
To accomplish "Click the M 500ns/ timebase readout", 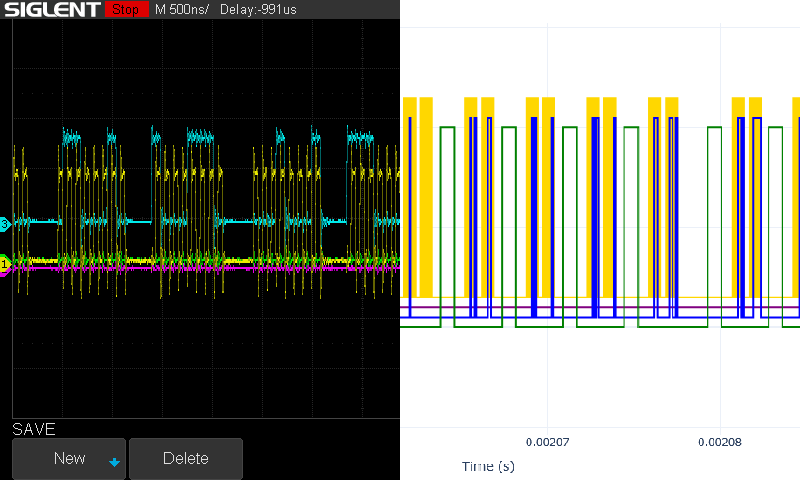I will [x=182, y=9].
